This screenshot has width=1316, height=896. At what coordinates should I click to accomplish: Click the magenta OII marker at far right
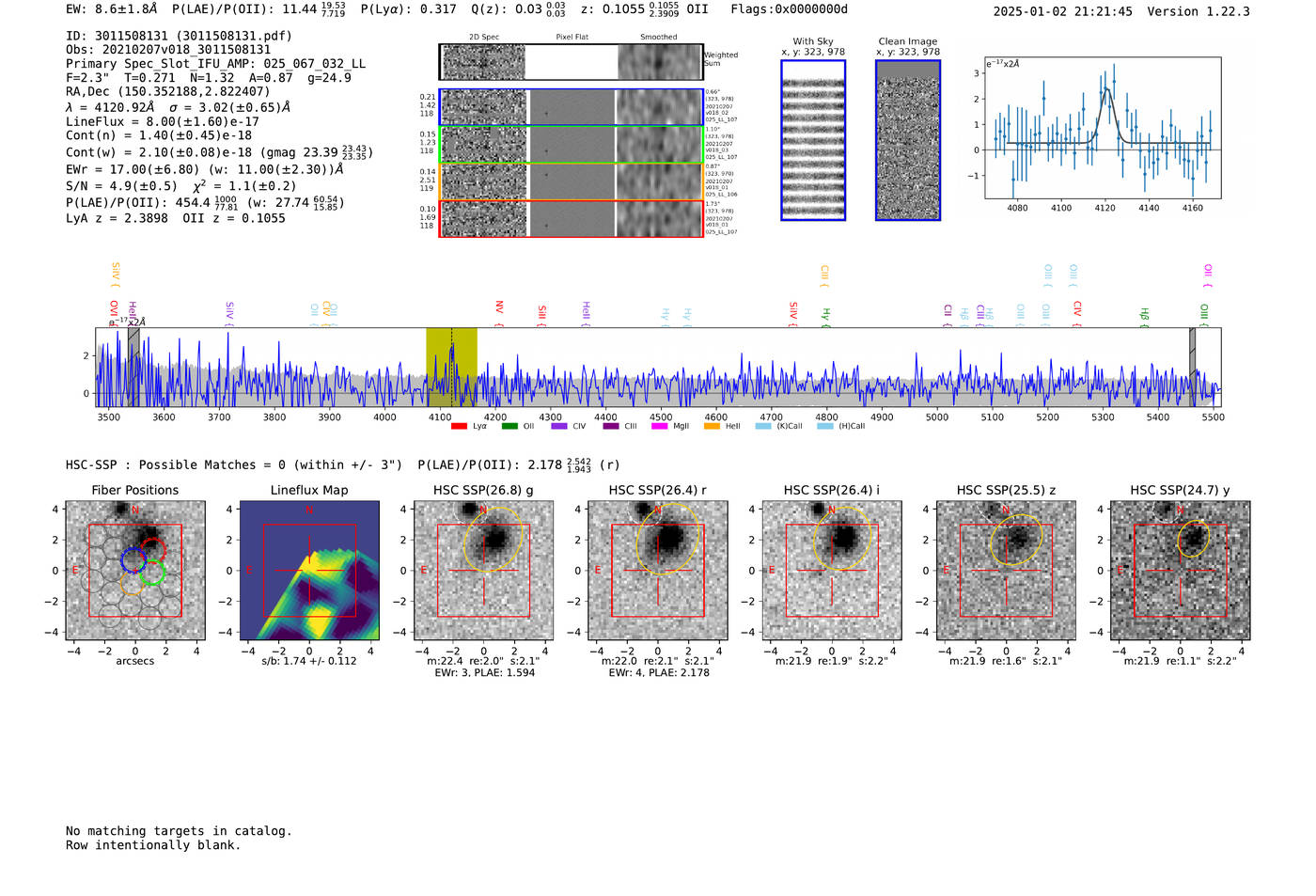click(x=1208, y=275)
